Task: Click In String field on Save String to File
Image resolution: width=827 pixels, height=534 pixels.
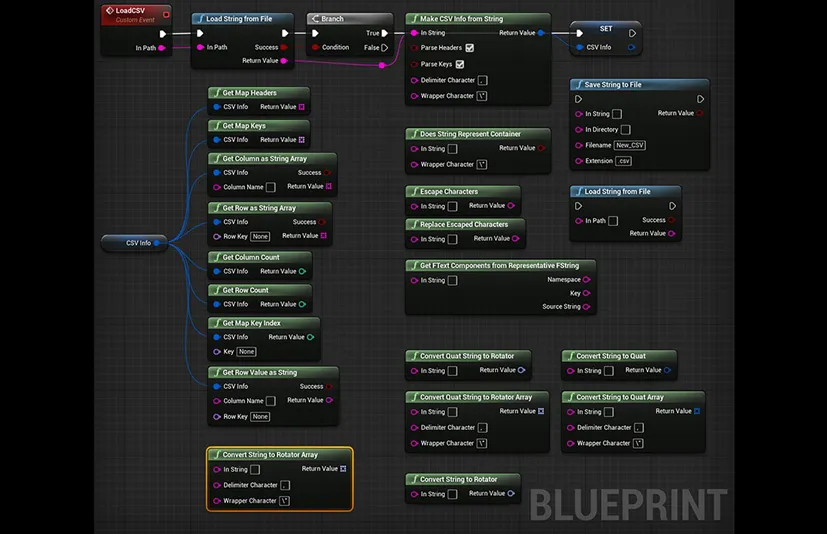Action: 617,114
